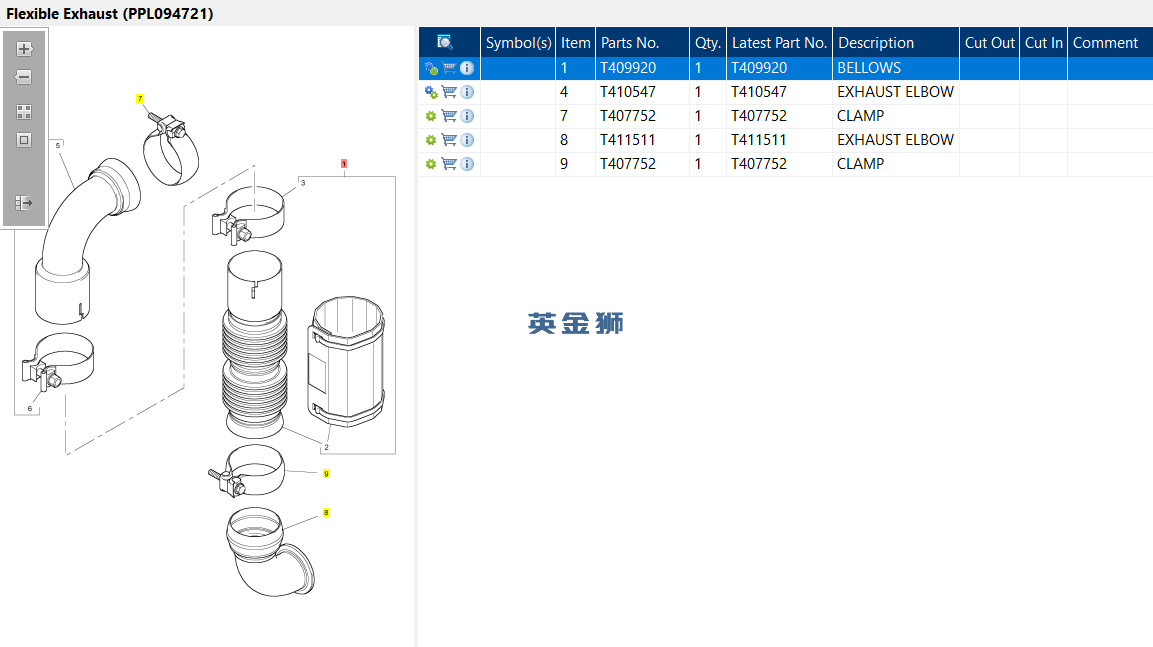Open info for EXHAUST ELBOW T411511
1153x647 pixels.
pos(467,140)
